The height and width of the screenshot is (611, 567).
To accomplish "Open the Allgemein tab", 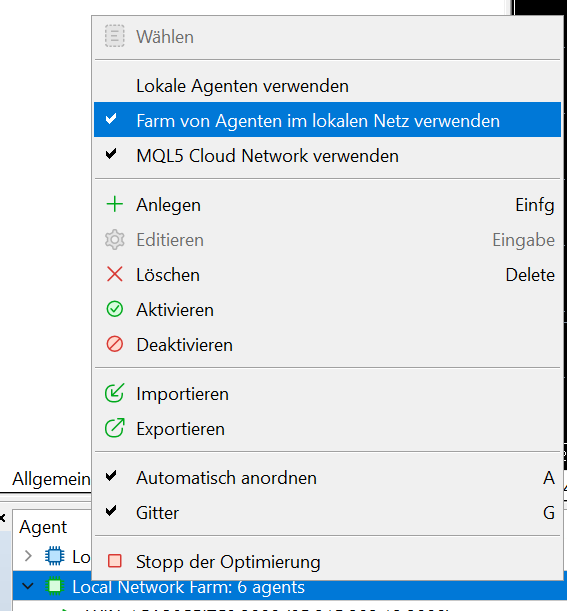I will tap(51, 479).
